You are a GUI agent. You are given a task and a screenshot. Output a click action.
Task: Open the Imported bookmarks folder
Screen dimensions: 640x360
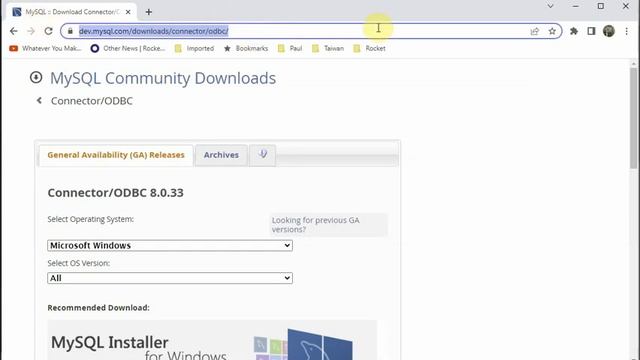tap(195, 48)
